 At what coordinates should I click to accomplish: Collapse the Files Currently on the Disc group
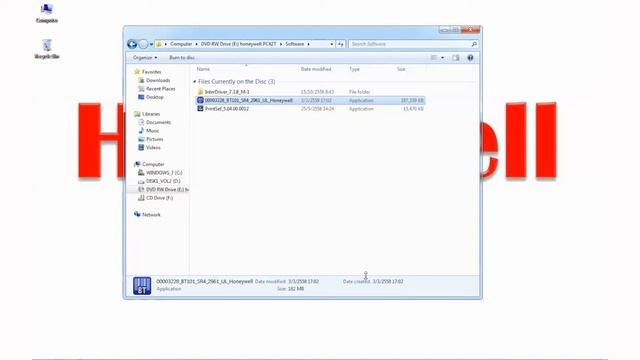[x=194, y=82]
